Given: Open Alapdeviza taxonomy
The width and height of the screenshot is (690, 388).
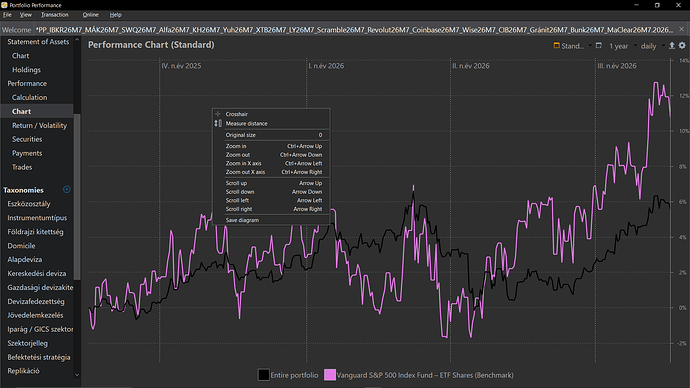Looking at the screenshot, I should pyautogui.click(x=25, y=260).
